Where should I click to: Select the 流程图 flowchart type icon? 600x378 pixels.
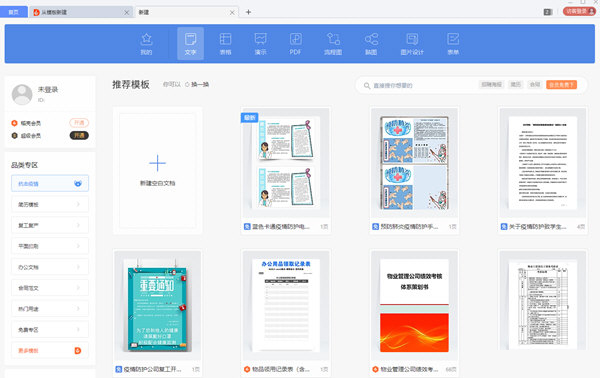[333, 44]
